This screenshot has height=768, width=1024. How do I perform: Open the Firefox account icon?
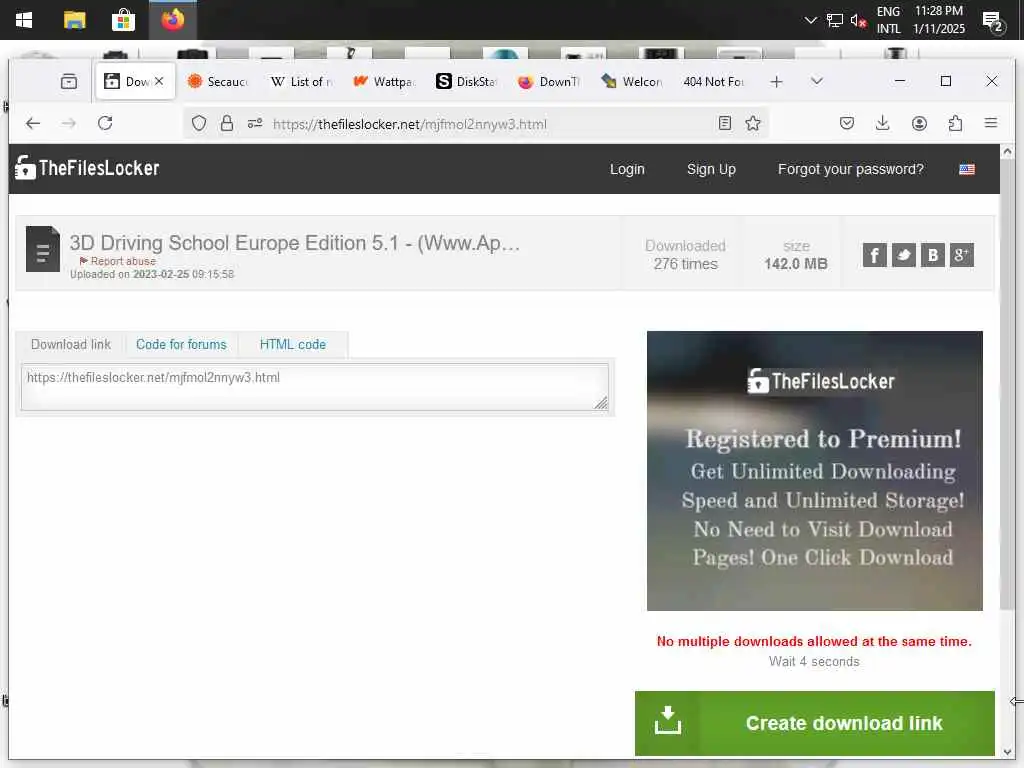pos(920,123)
